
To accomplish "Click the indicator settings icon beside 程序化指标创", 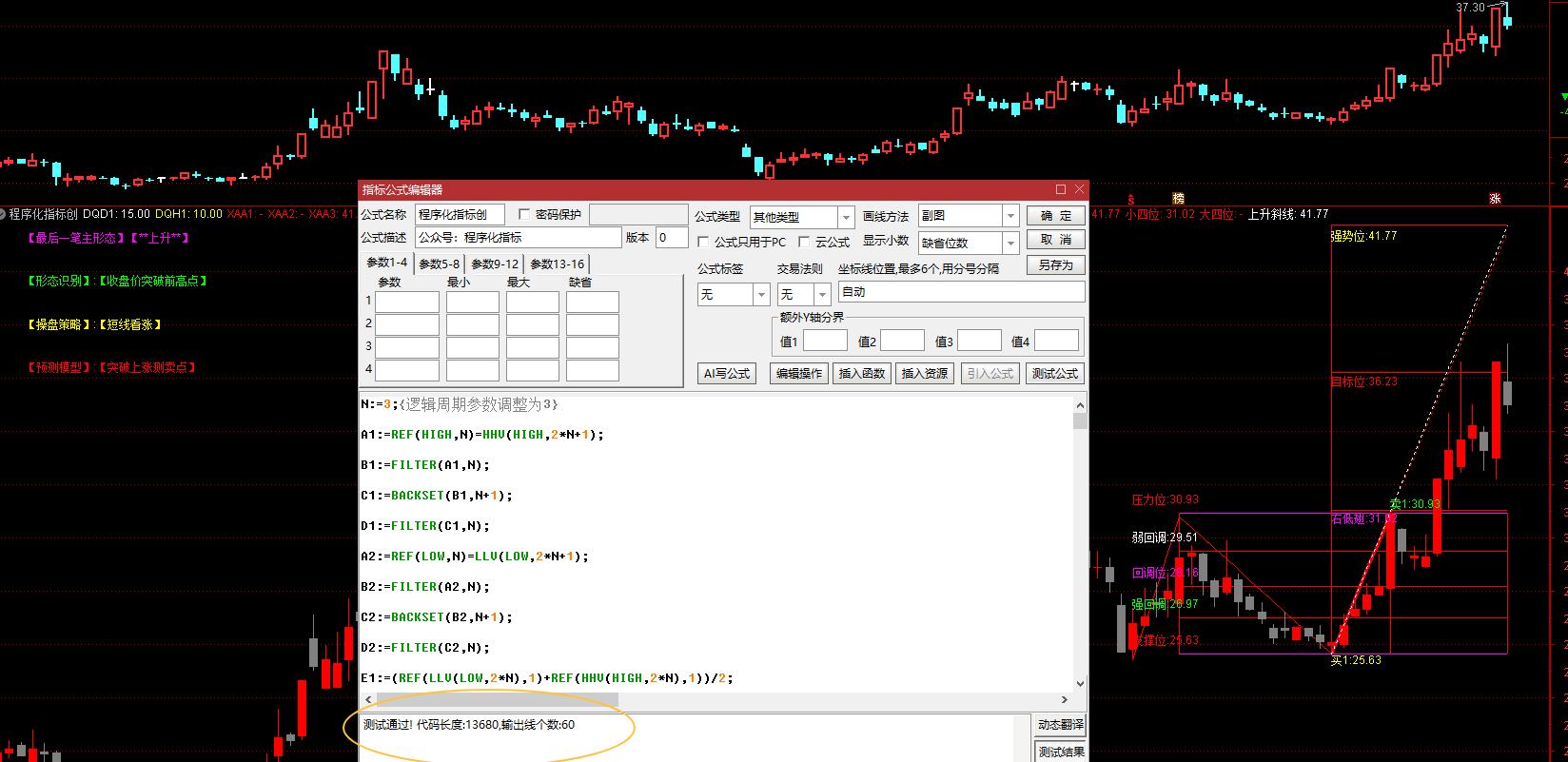I will pos(4,214).
